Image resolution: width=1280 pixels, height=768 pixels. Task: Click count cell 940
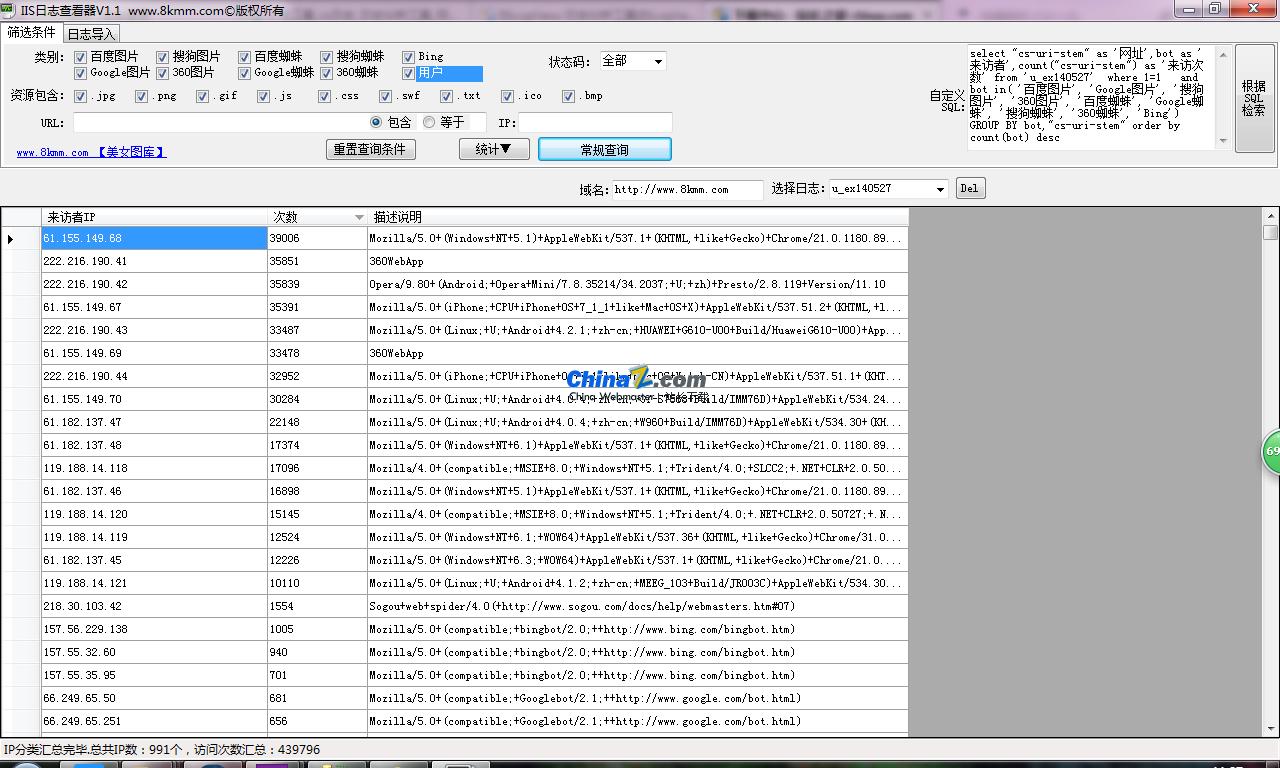317,652
